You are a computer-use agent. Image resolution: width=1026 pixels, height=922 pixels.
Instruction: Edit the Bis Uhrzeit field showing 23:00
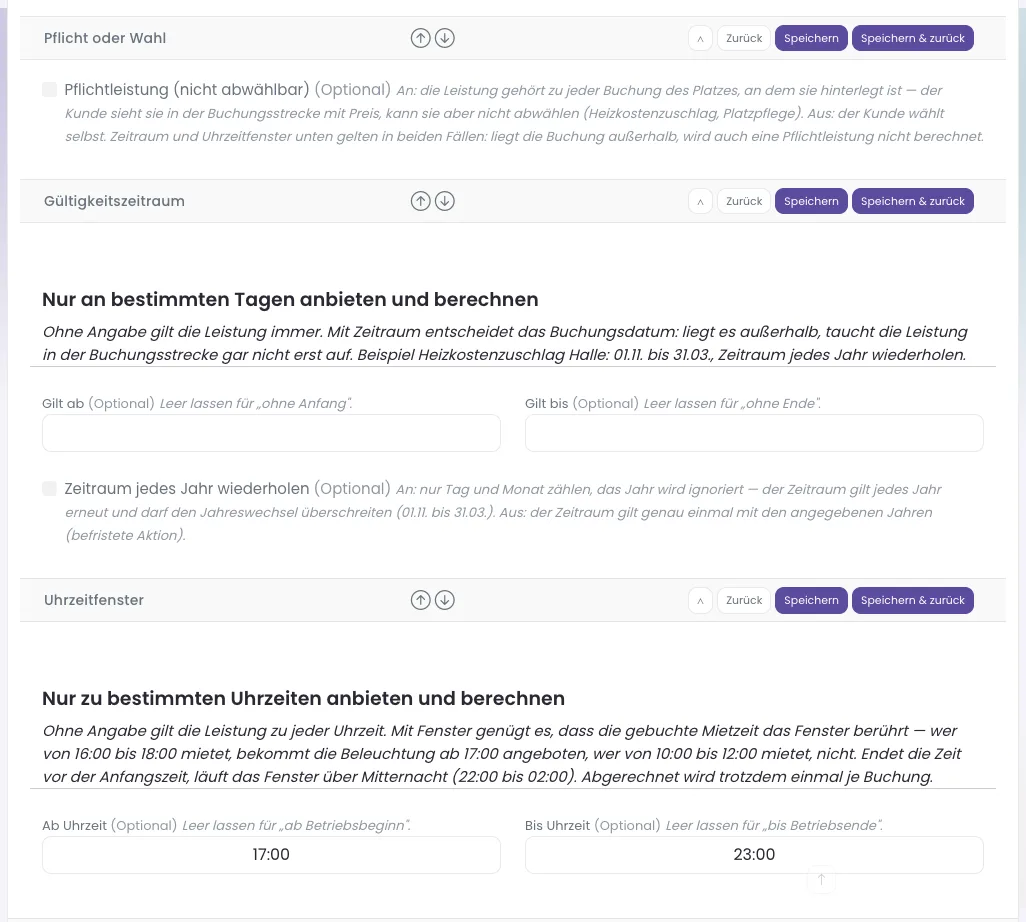click(754, 855)
